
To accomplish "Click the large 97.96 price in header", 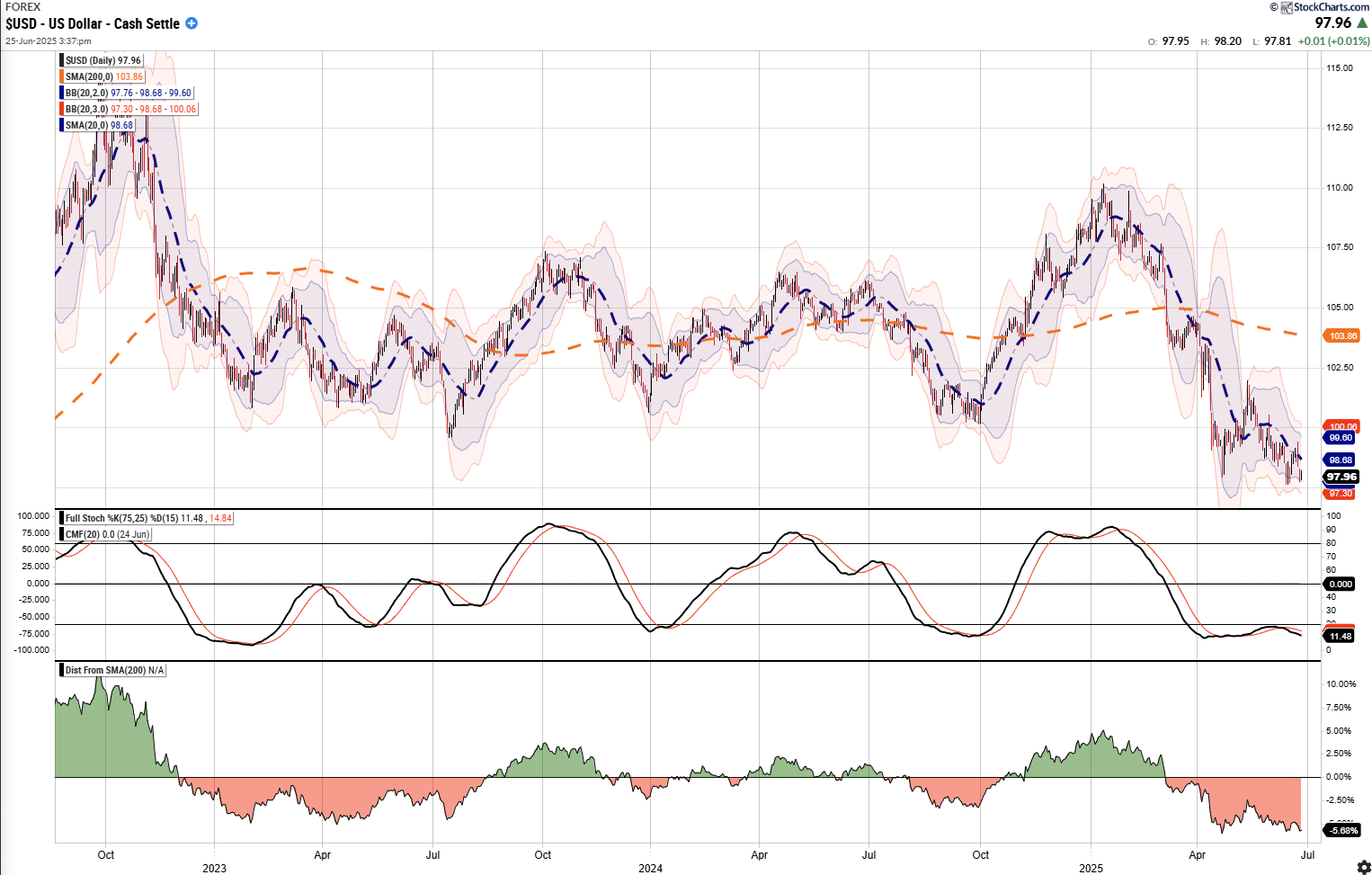I will [x=1332, y=23].
